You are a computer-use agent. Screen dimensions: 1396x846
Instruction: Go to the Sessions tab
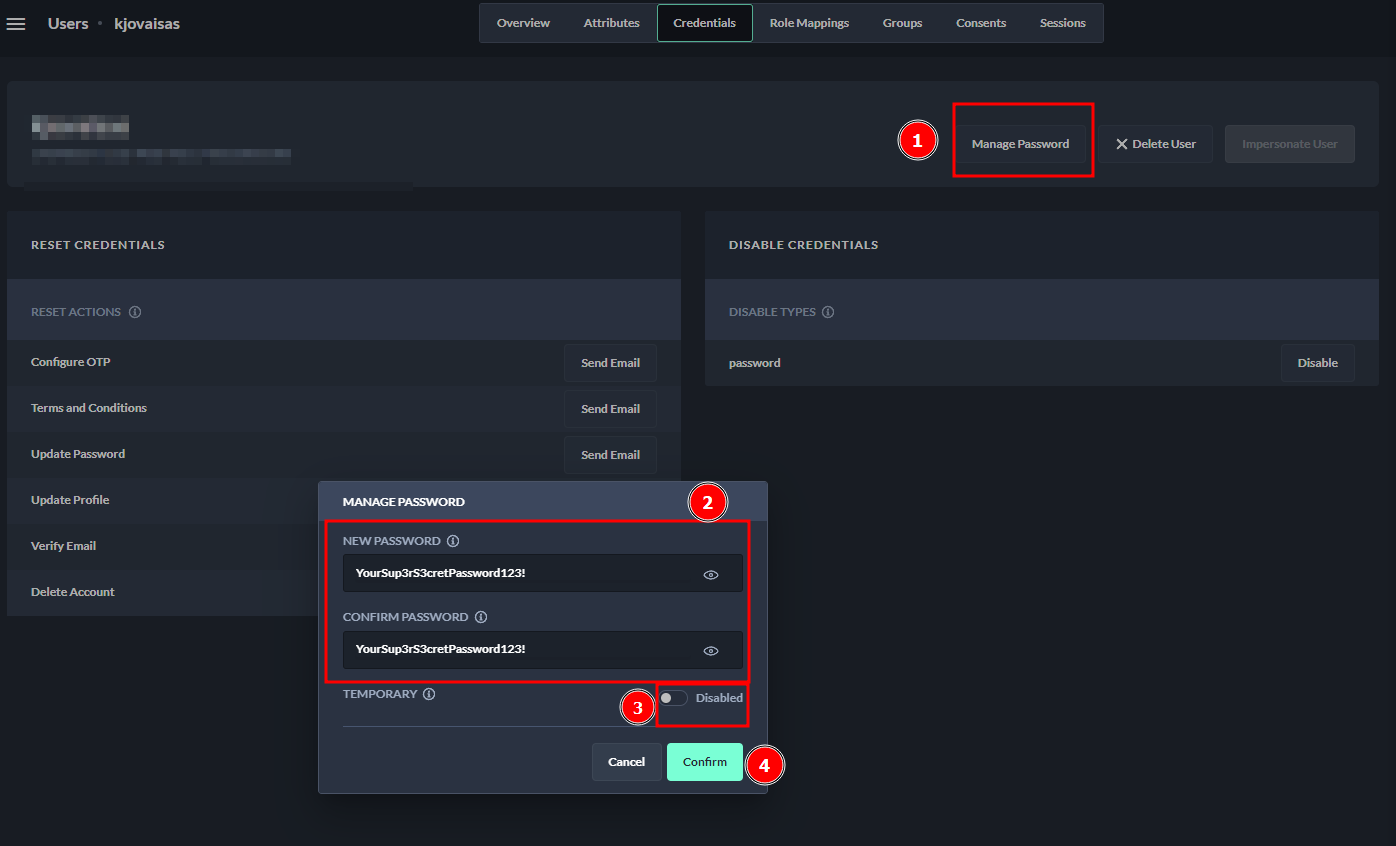pos(1062,23)
